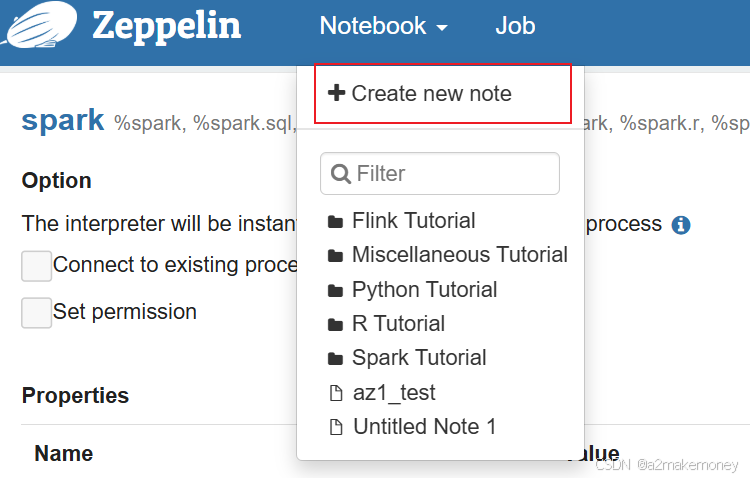Open the Notebook dropdown caret
This screenshot has width=750, height=478.
pyautogui.click(x=442, y=28)
